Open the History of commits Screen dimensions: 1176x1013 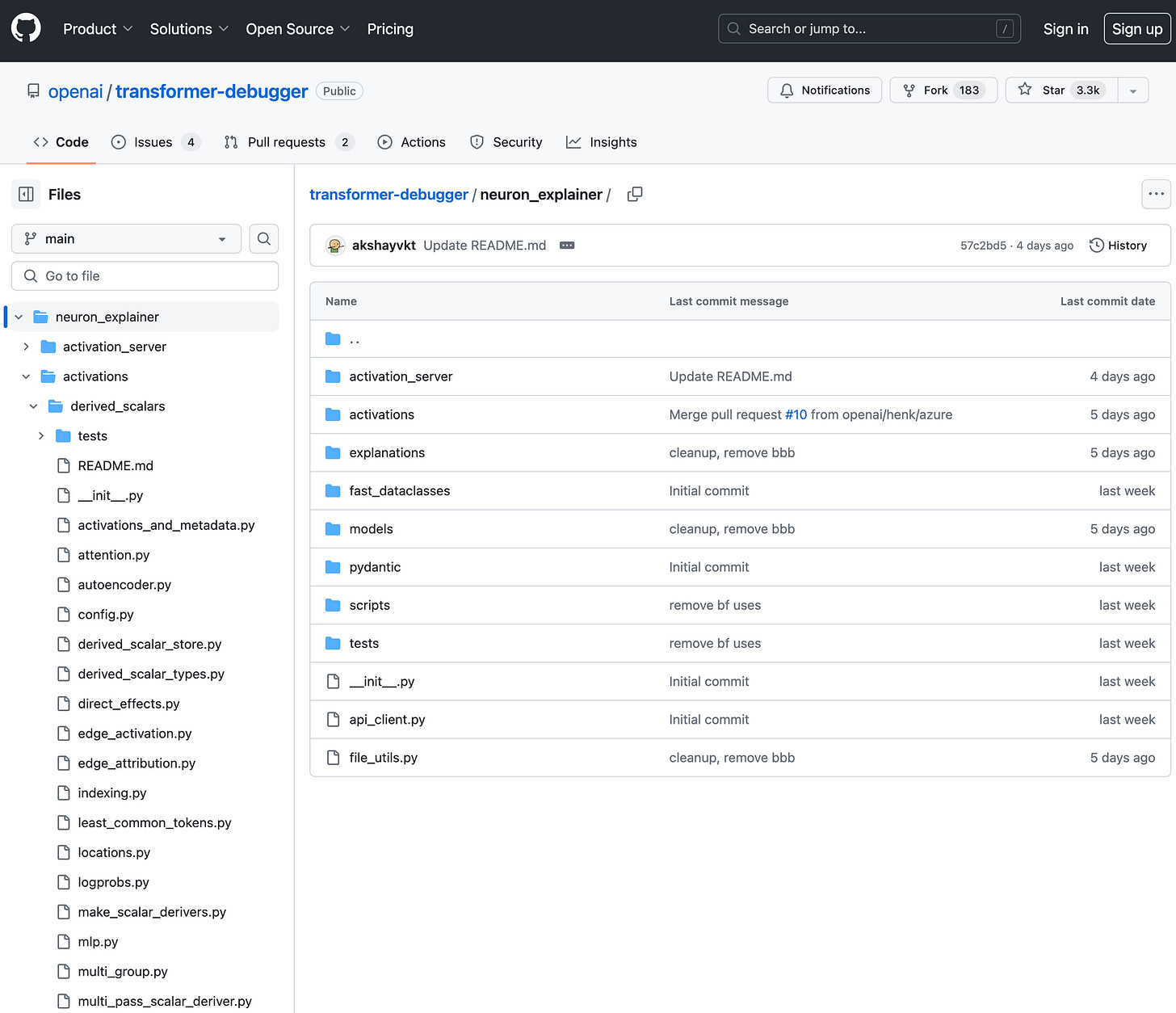(1118, 246)
